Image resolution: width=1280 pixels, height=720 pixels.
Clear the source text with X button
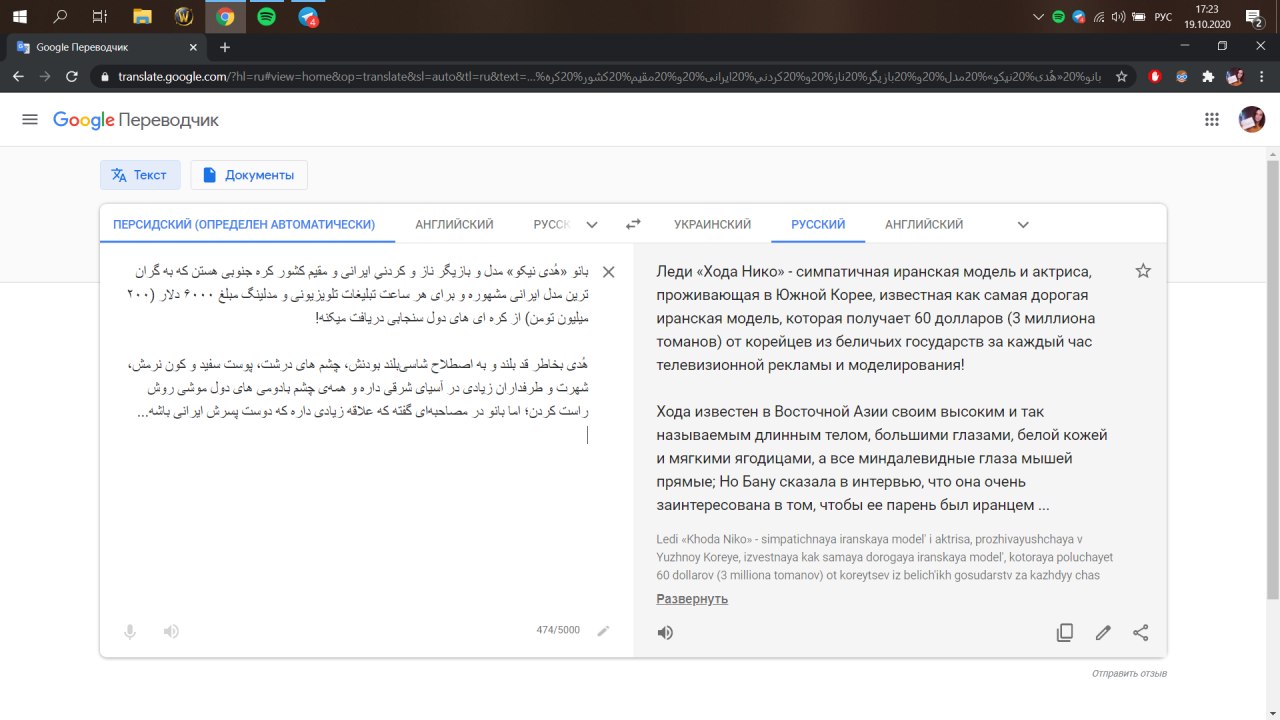[x=608, y=272]
